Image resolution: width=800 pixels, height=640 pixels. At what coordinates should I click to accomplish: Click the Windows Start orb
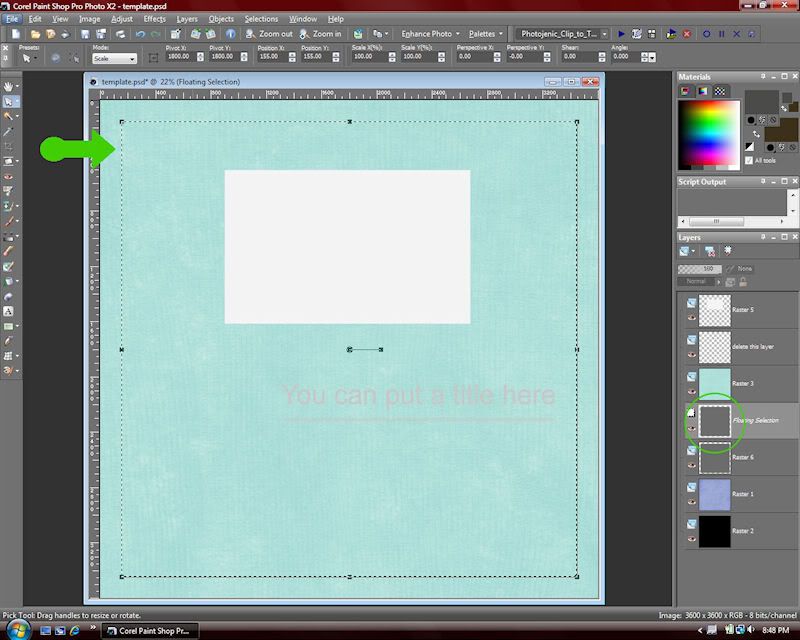click(x=18, y=630)
